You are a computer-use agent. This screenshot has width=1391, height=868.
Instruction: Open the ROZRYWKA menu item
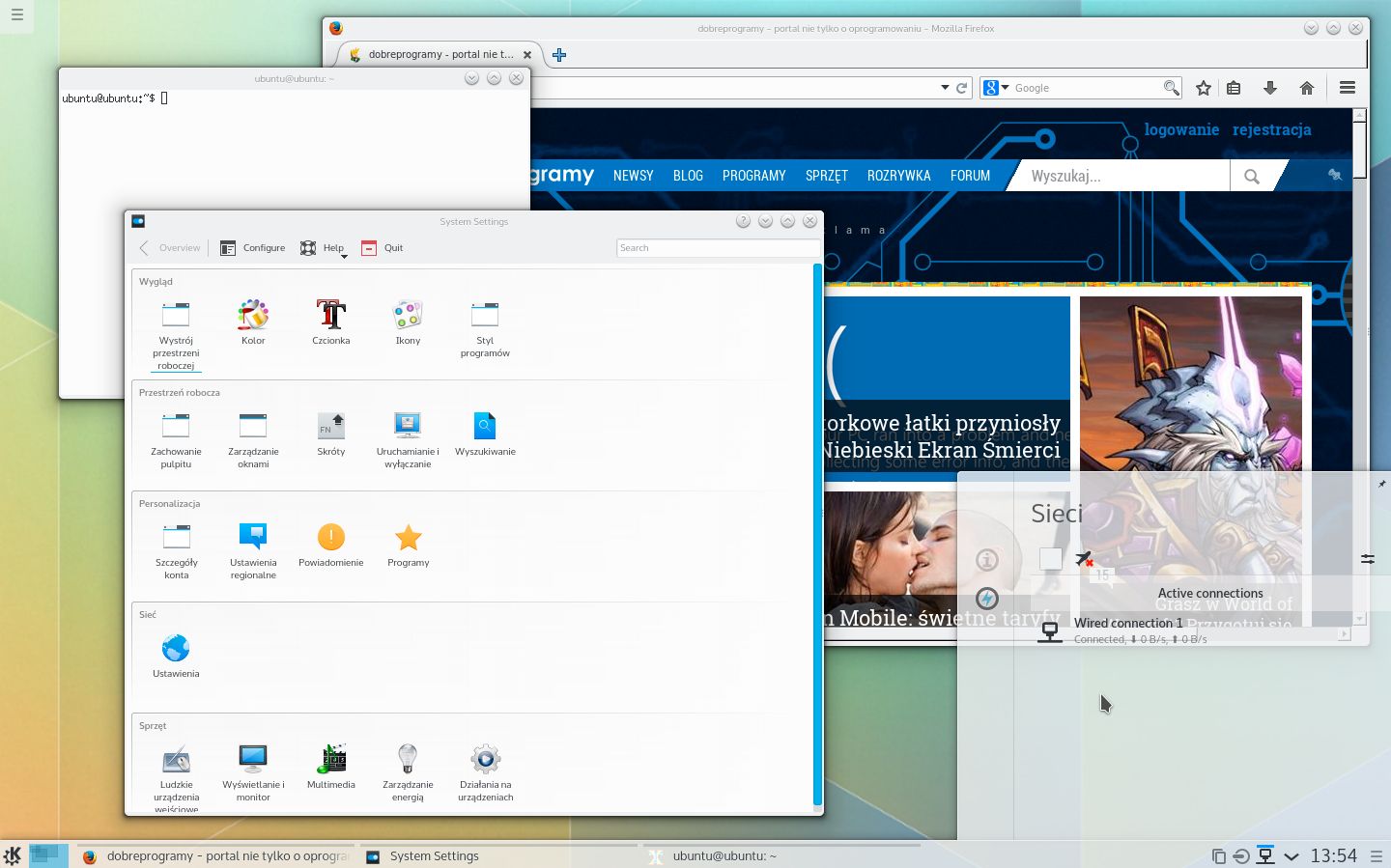click(x=899, y=176)
